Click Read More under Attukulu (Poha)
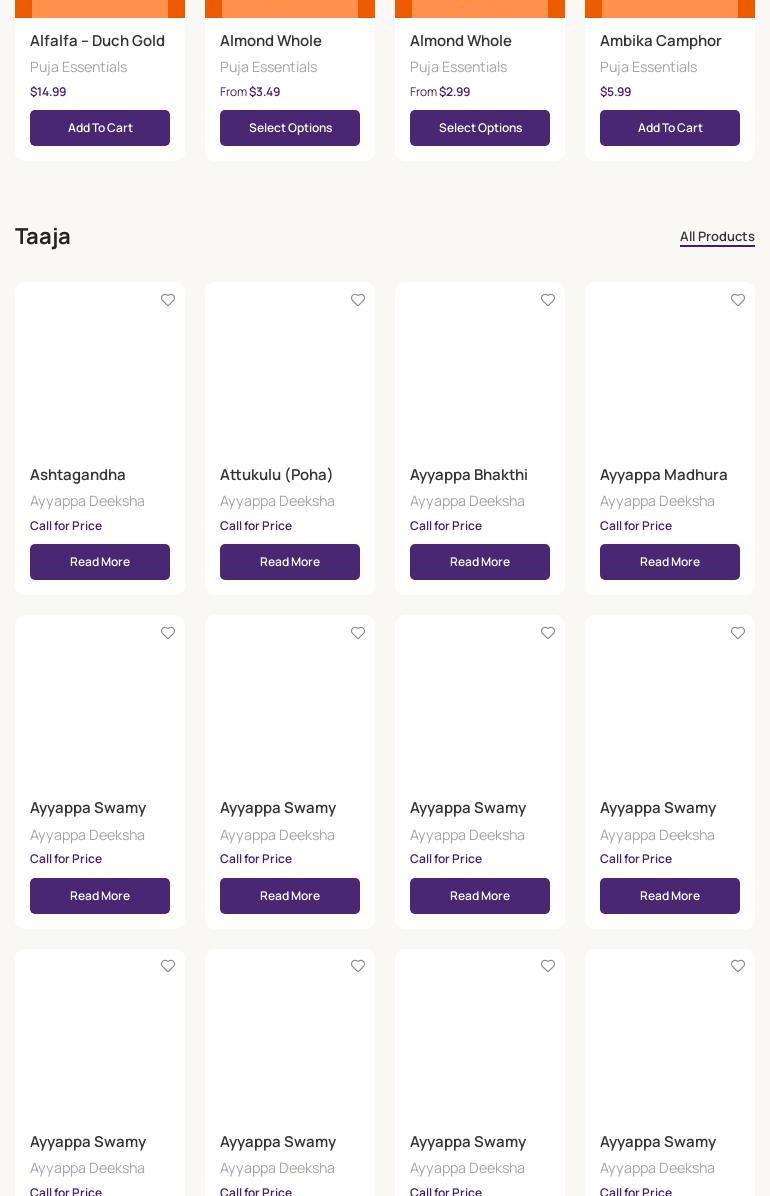The image size is (770, 1196). 290,562
